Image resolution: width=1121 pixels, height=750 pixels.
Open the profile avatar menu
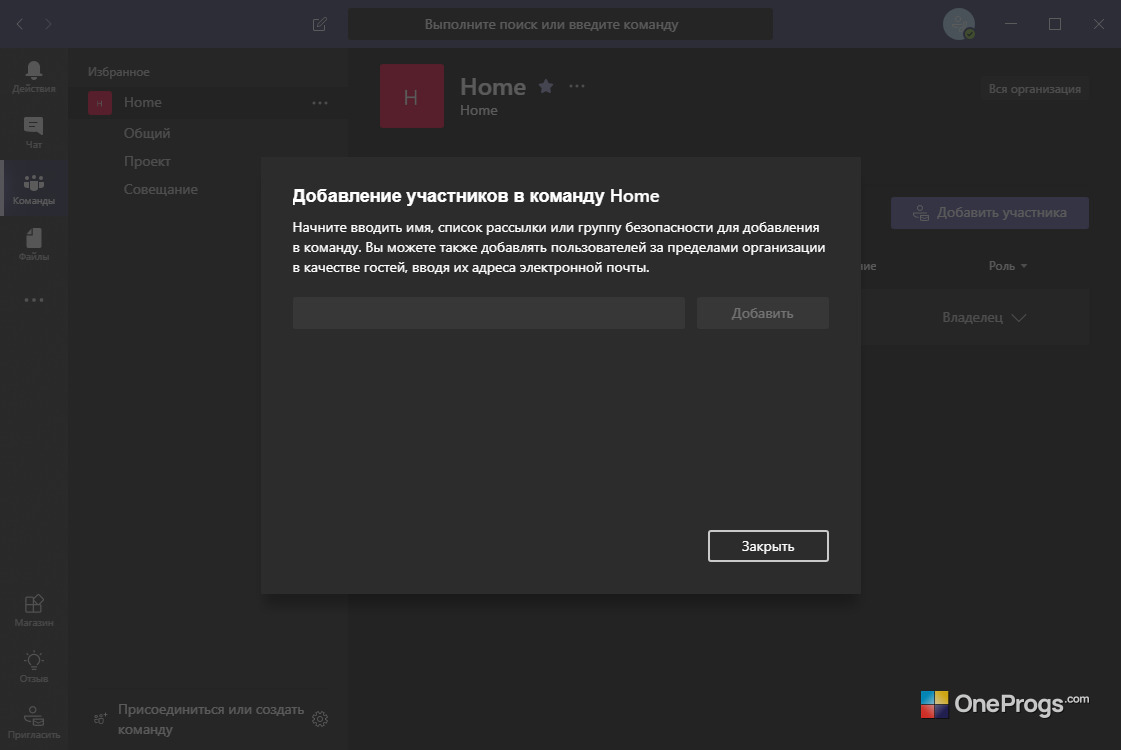(959, 24)
